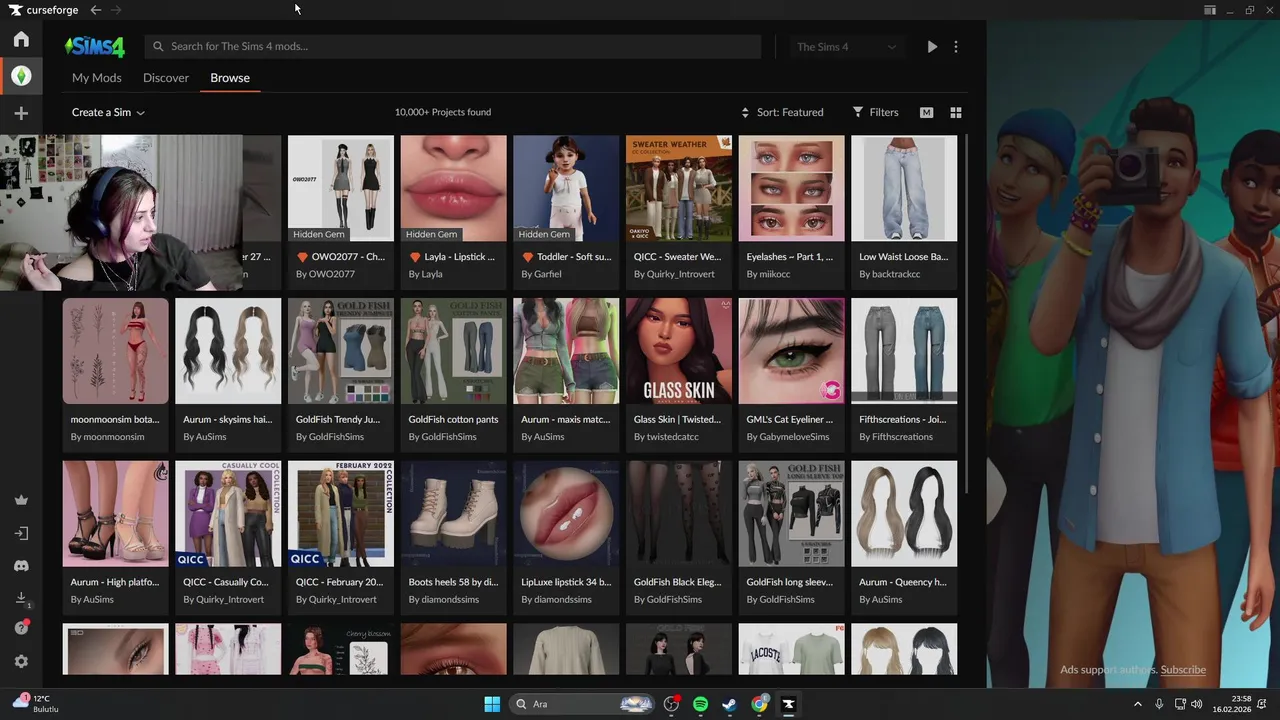
Task: Click the mod title 'GoldFish Black Eleg...'
Action: [x=677, y=582]
